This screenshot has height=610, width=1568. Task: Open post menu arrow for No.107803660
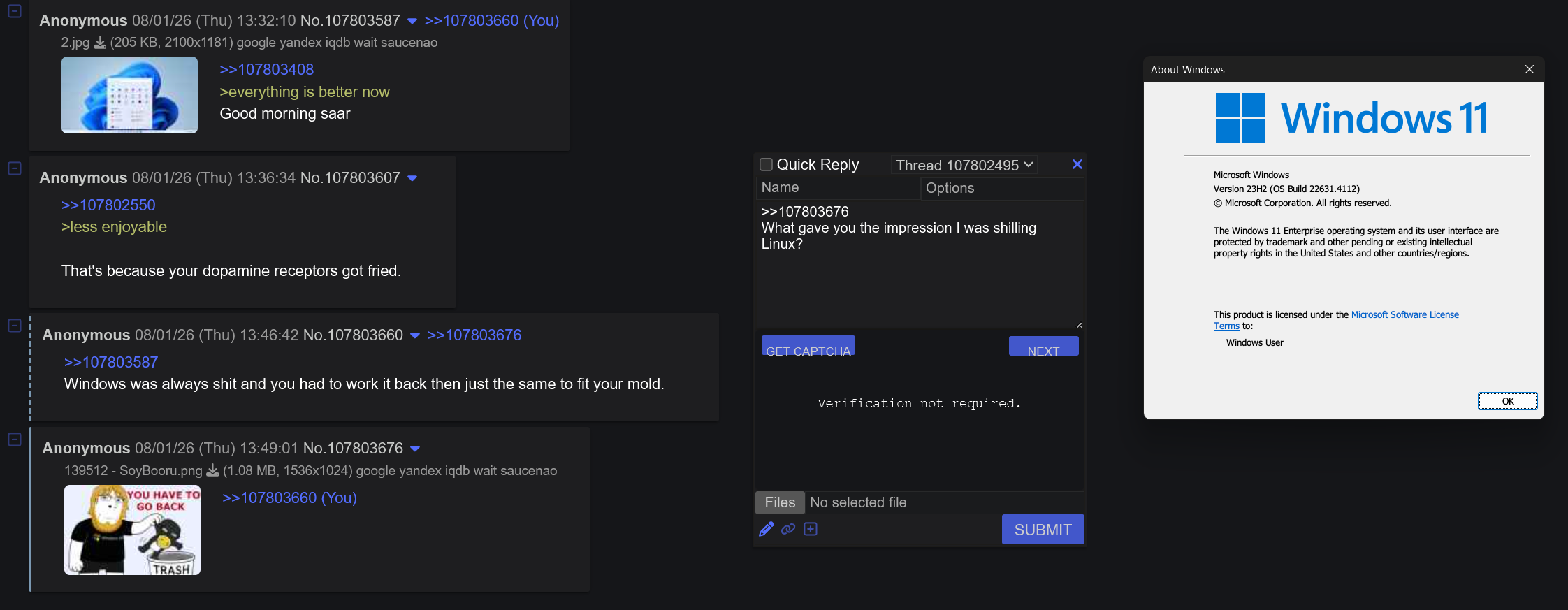coord(415,335)
